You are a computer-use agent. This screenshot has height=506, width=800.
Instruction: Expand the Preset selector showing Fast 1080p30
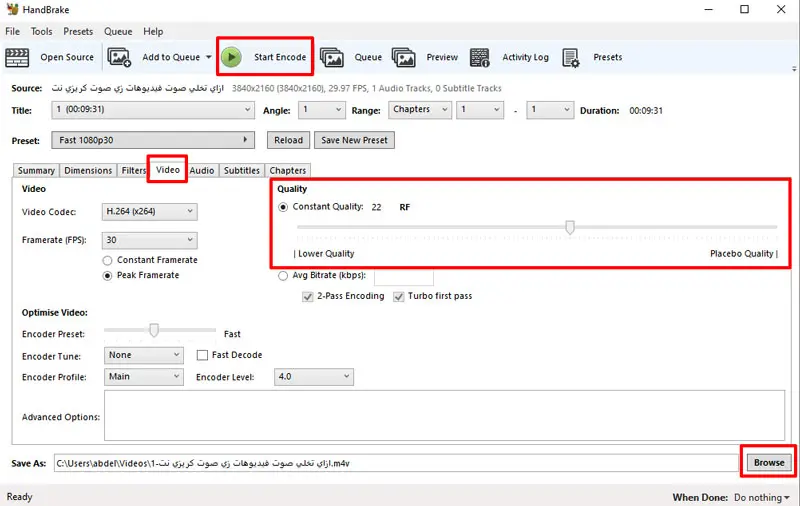(153, 140)
